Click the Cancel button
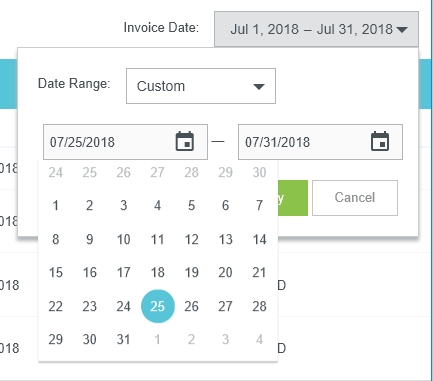Image resolution: width=433 pixels, height=381 pixels. 355,198
